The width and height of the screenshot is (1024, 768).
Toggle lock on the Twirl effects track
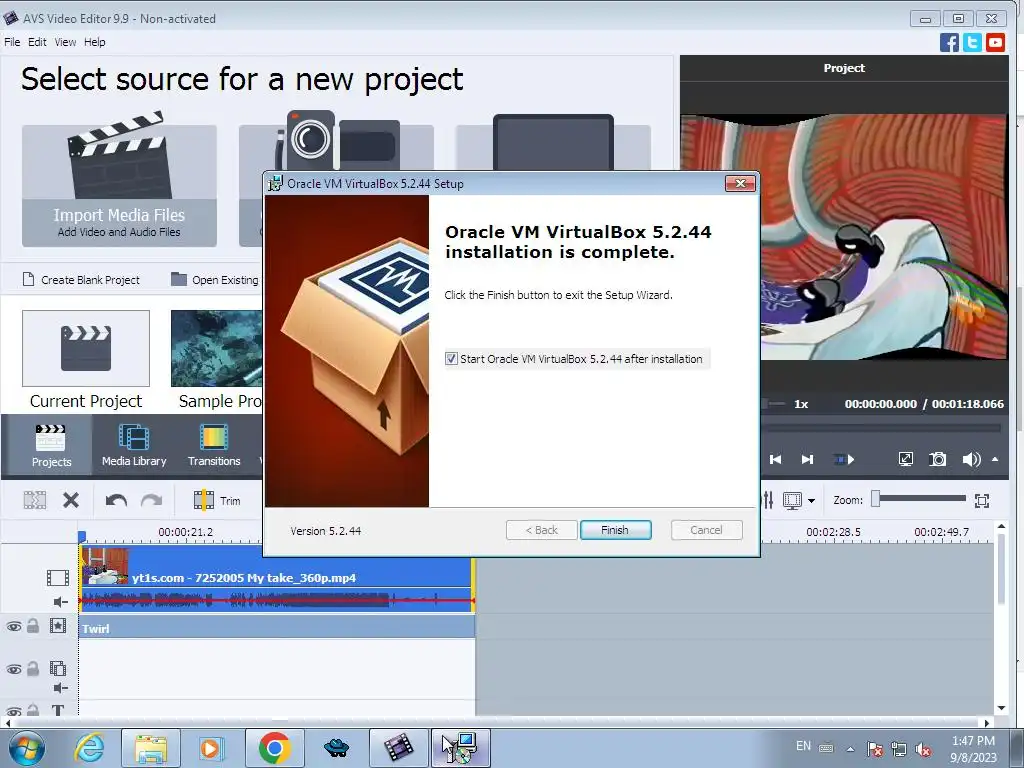tap(33, 626)
